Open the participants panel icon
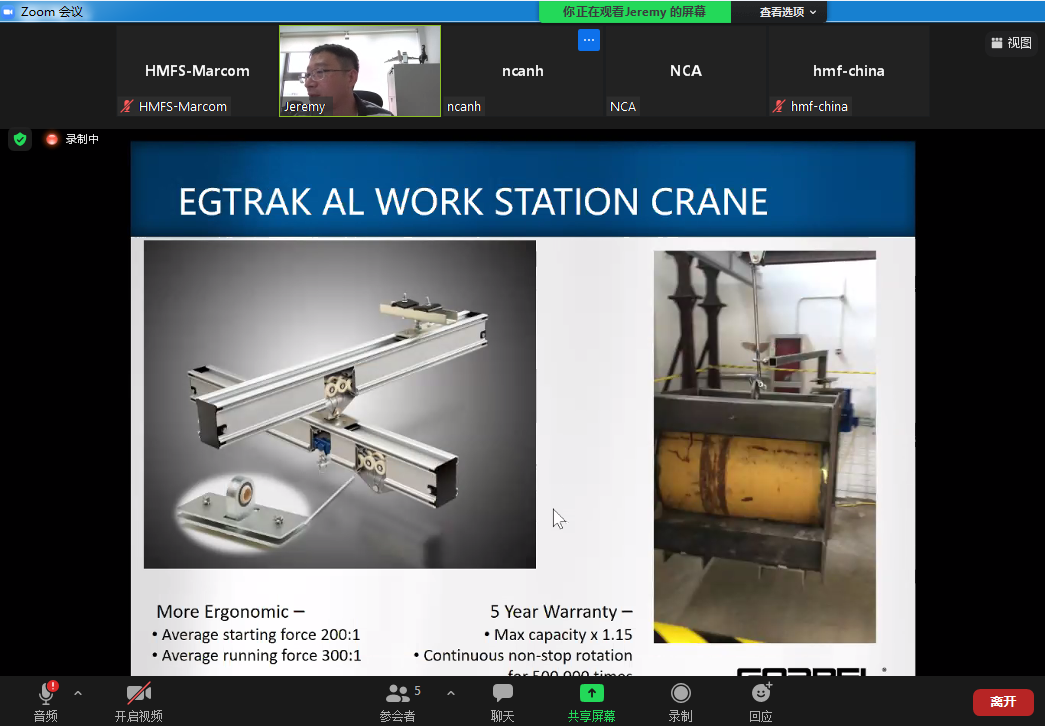 (397, 693)
